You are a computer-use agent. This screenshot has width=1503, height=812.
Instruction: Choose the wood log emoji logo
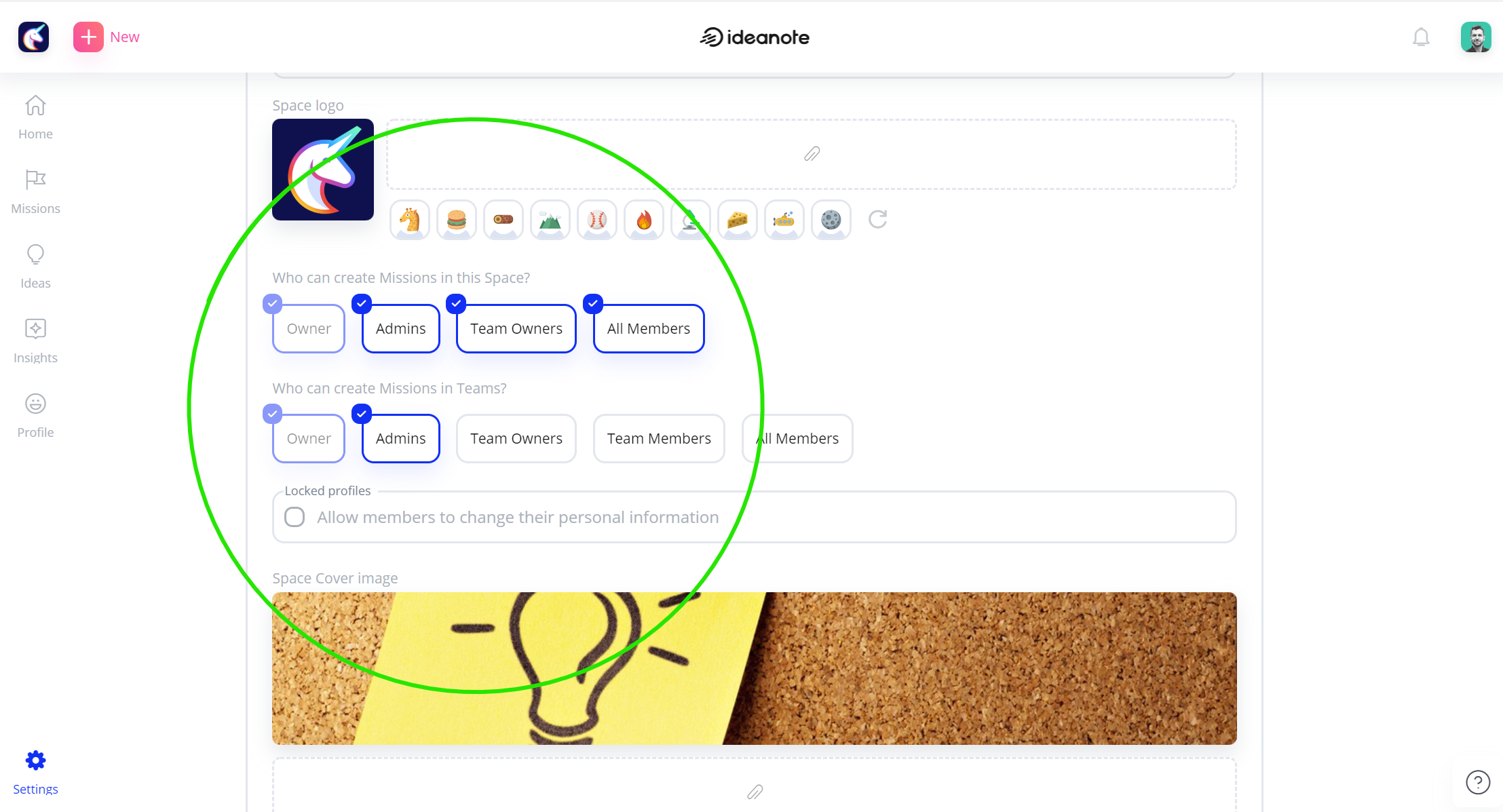coord(503,220)
